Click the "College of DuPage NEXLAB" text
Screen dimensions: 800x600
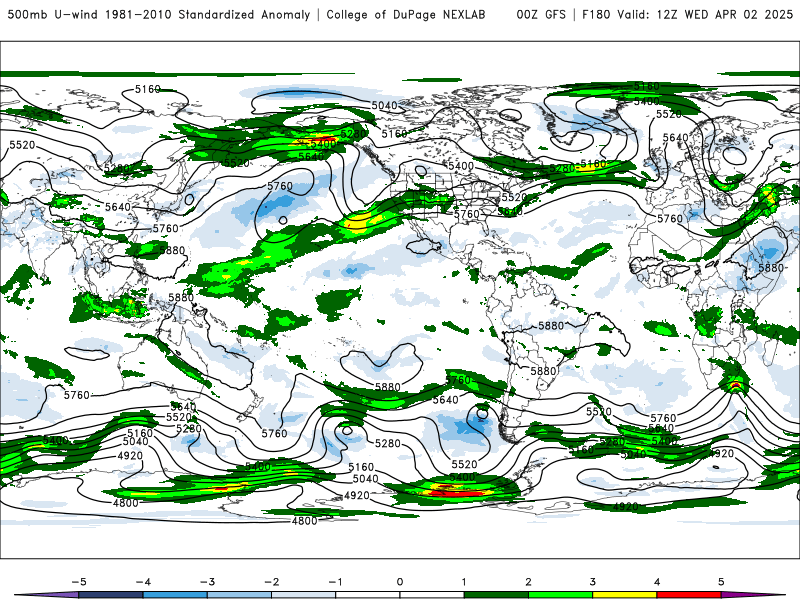406,14
